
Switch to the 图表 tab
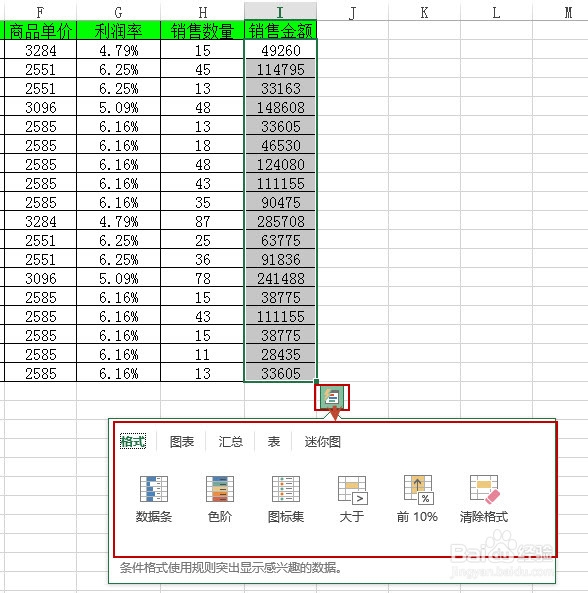(x=182, y=441)
